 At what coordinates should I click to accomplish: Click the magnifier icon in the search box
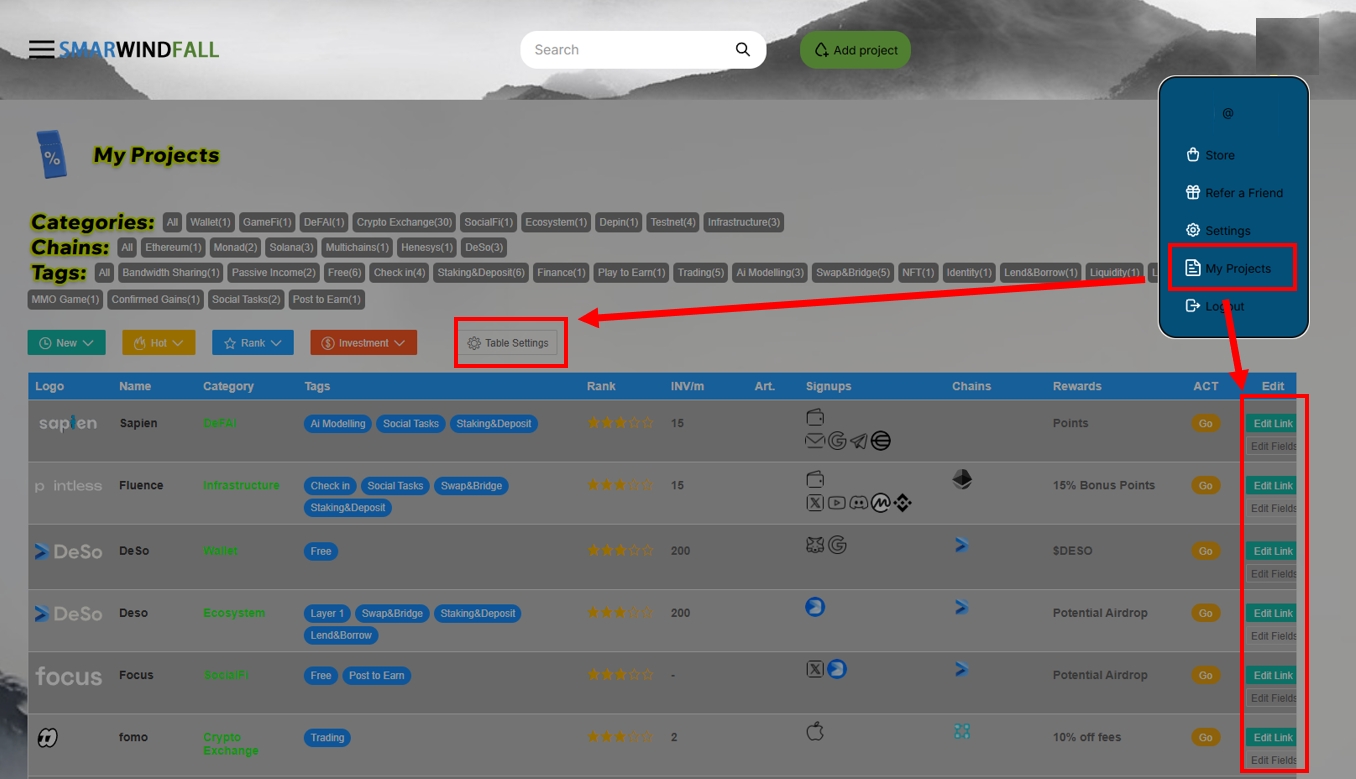742,49
